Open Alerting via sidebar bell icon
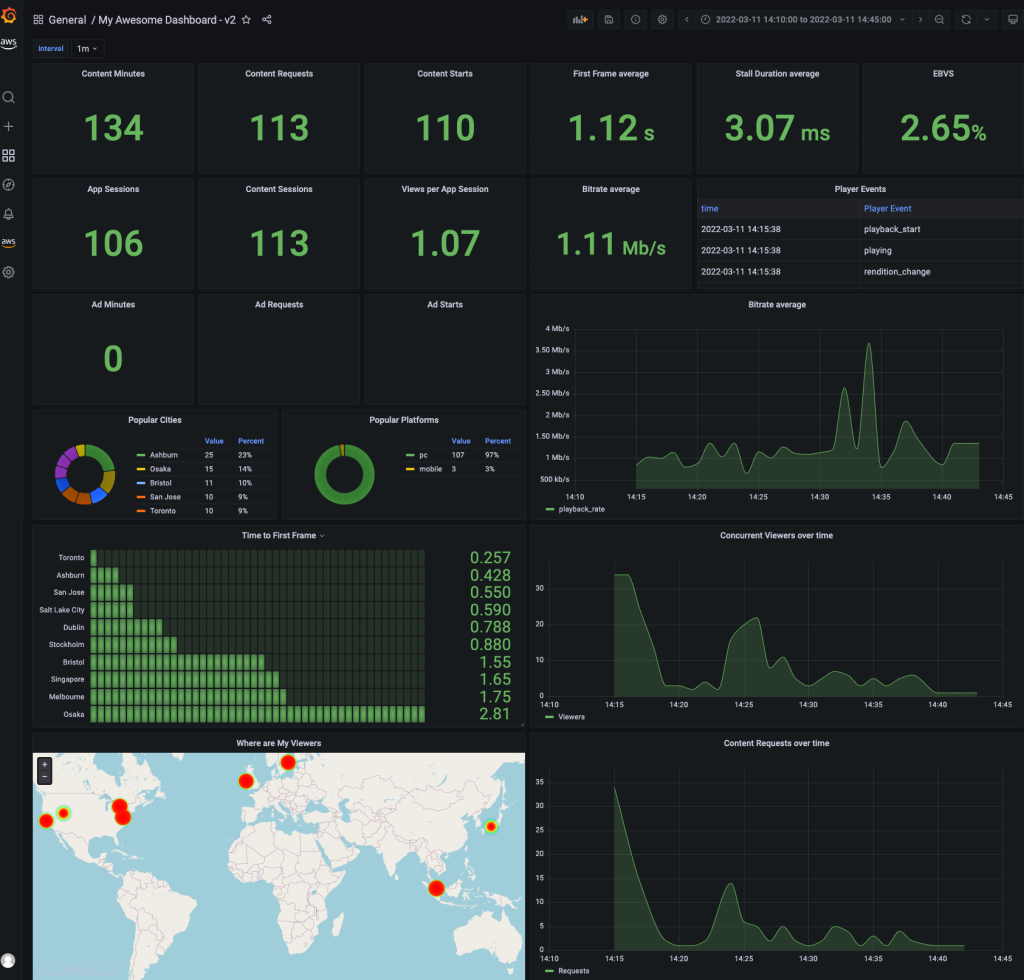Viewport: 1024px width, 980px height. coord(9,213)
